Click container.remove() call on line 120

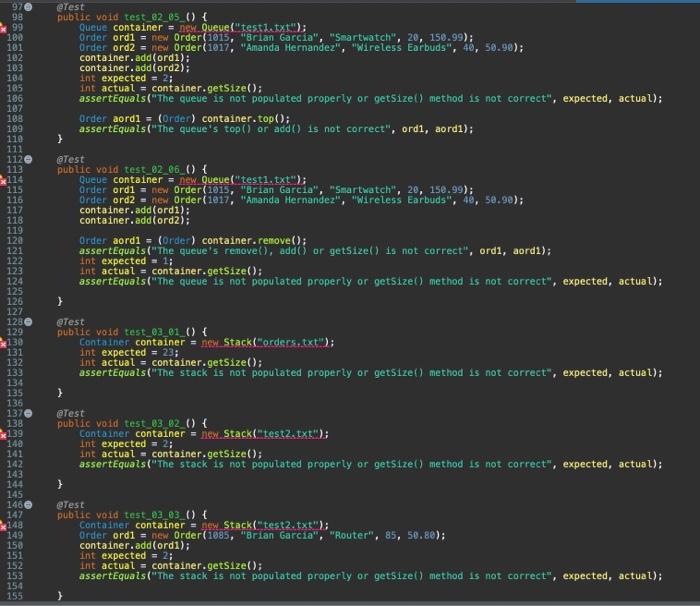point(251,241)
